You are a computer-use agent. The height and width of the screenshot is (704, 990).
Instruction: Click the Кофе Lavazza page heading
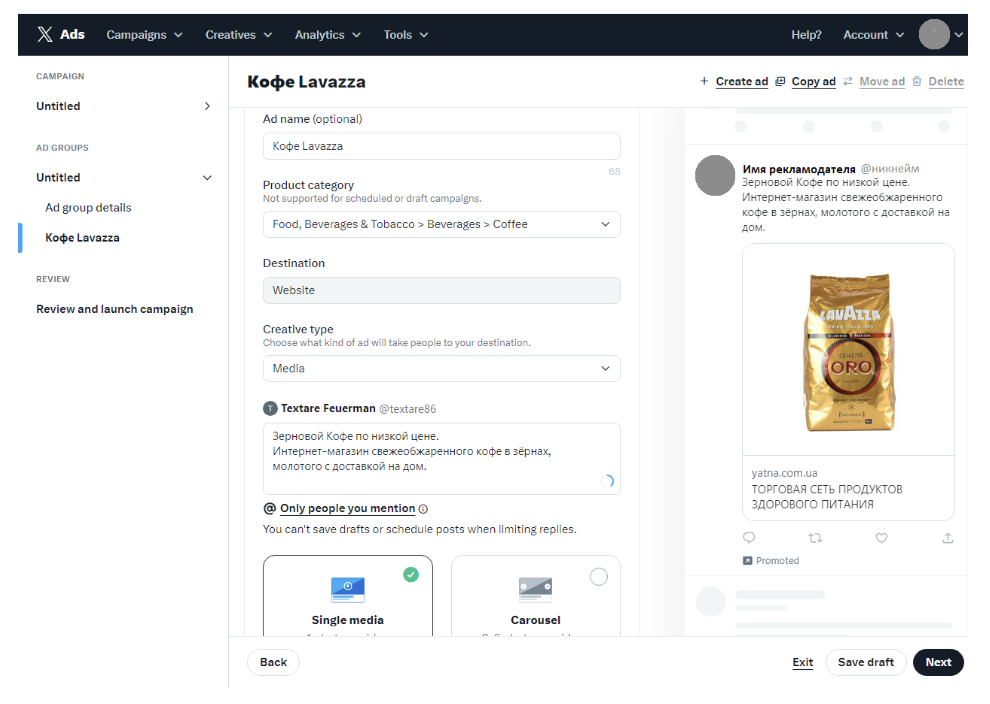point(306,82)
